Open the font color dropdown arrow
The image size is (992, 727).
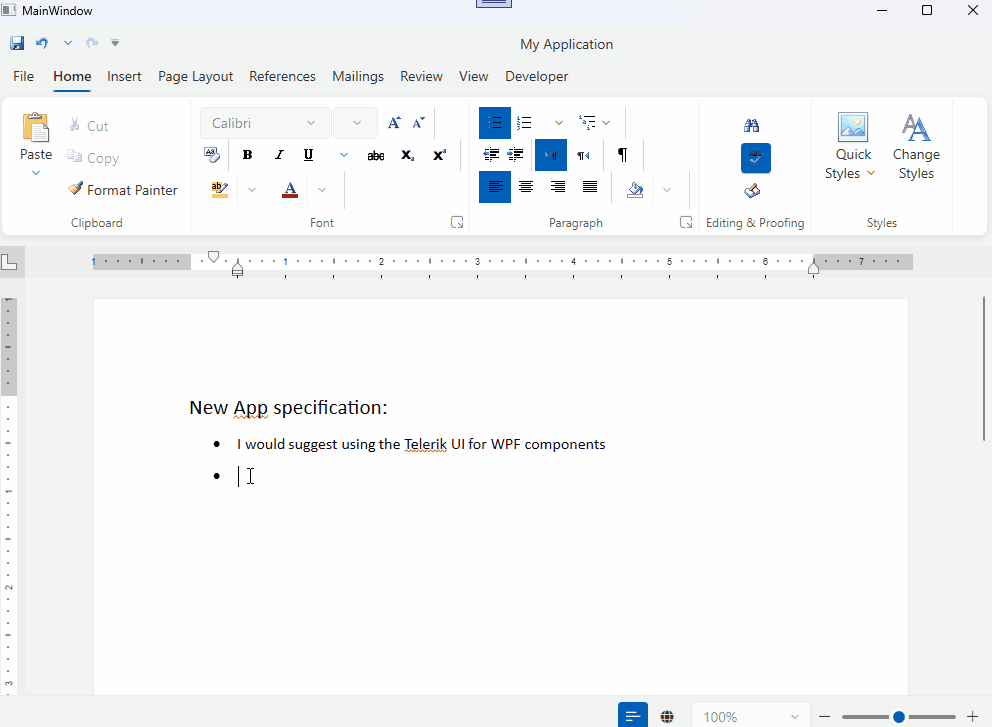click(321, 189)
